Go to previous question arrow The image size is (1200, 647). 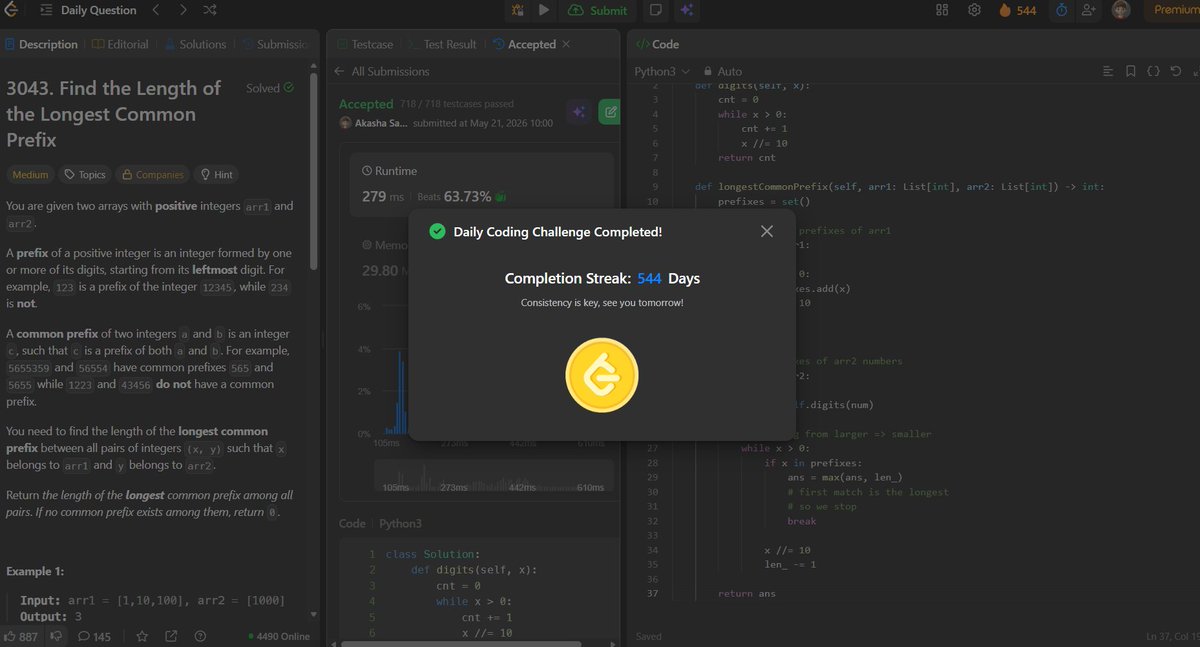pyautogui.click(x=155, y=10)
